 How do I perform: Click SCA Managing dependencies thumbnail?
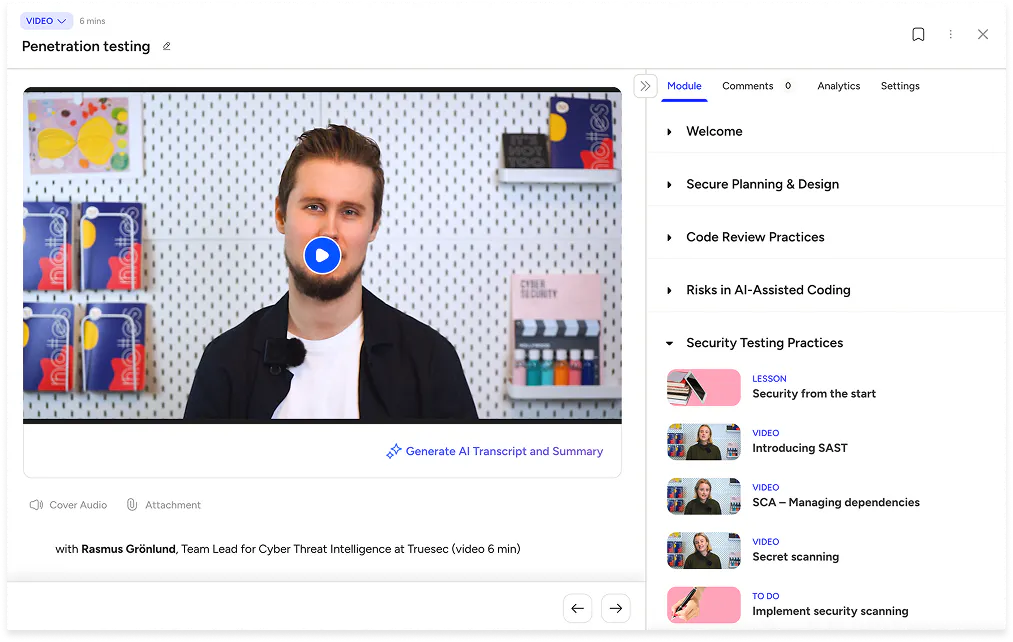[x=704, y=496]
